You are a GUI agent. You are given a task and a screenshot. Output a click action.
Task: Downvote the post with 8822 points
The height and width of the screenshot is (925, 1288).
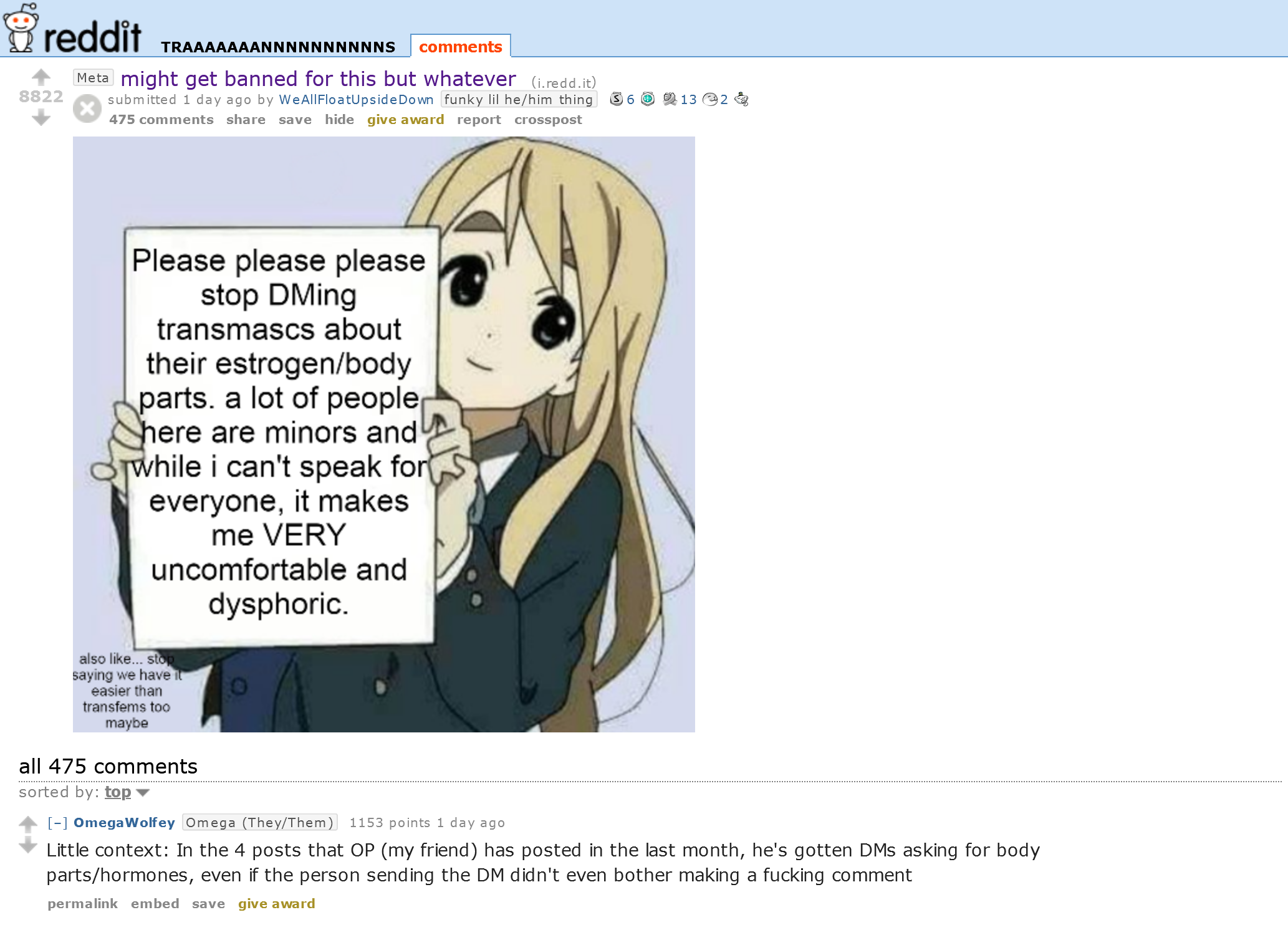[41, 117]
